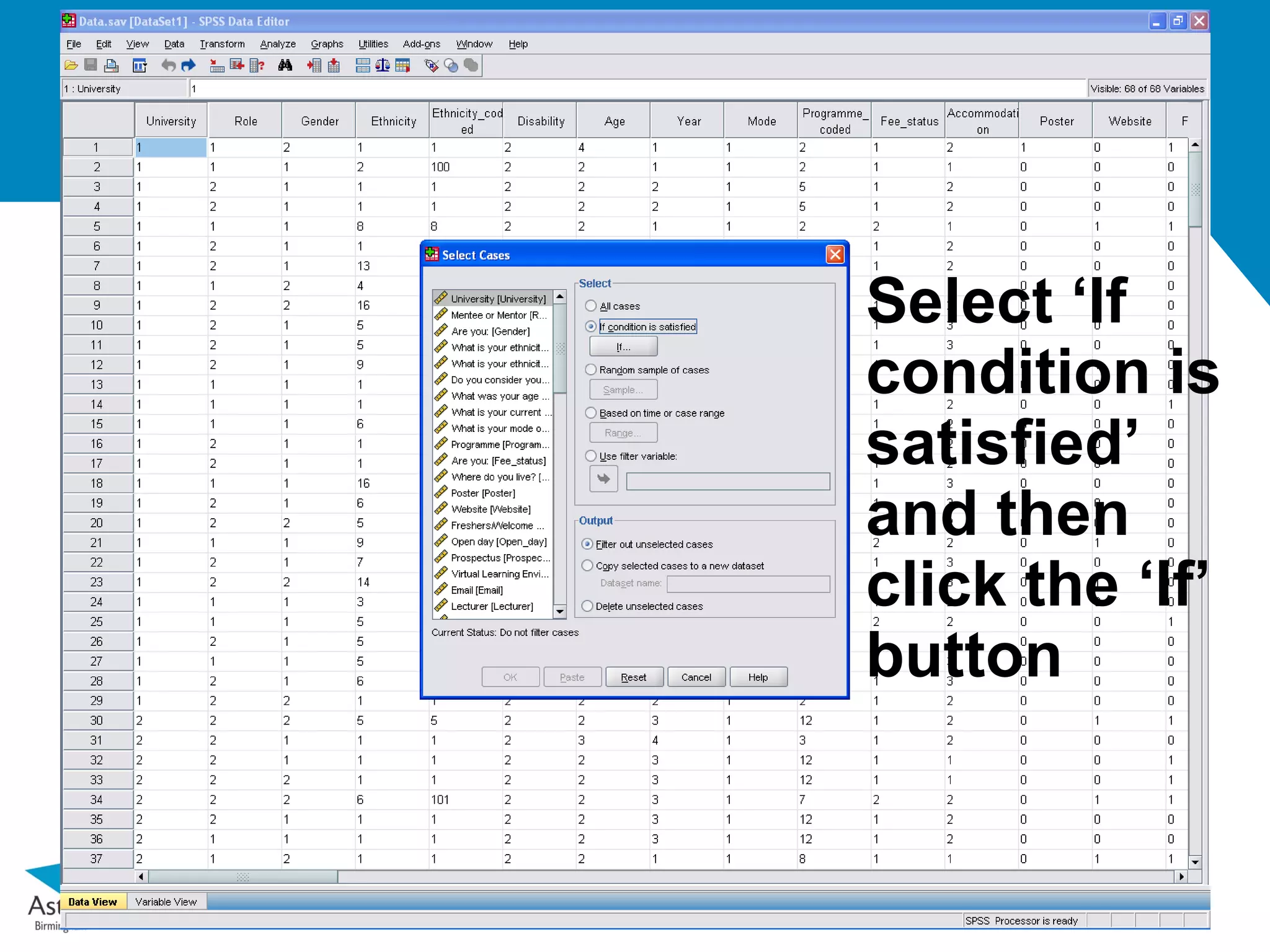Click the Weight Cases scales icon
The image size is (1270, 952).
tap(383, 65)
